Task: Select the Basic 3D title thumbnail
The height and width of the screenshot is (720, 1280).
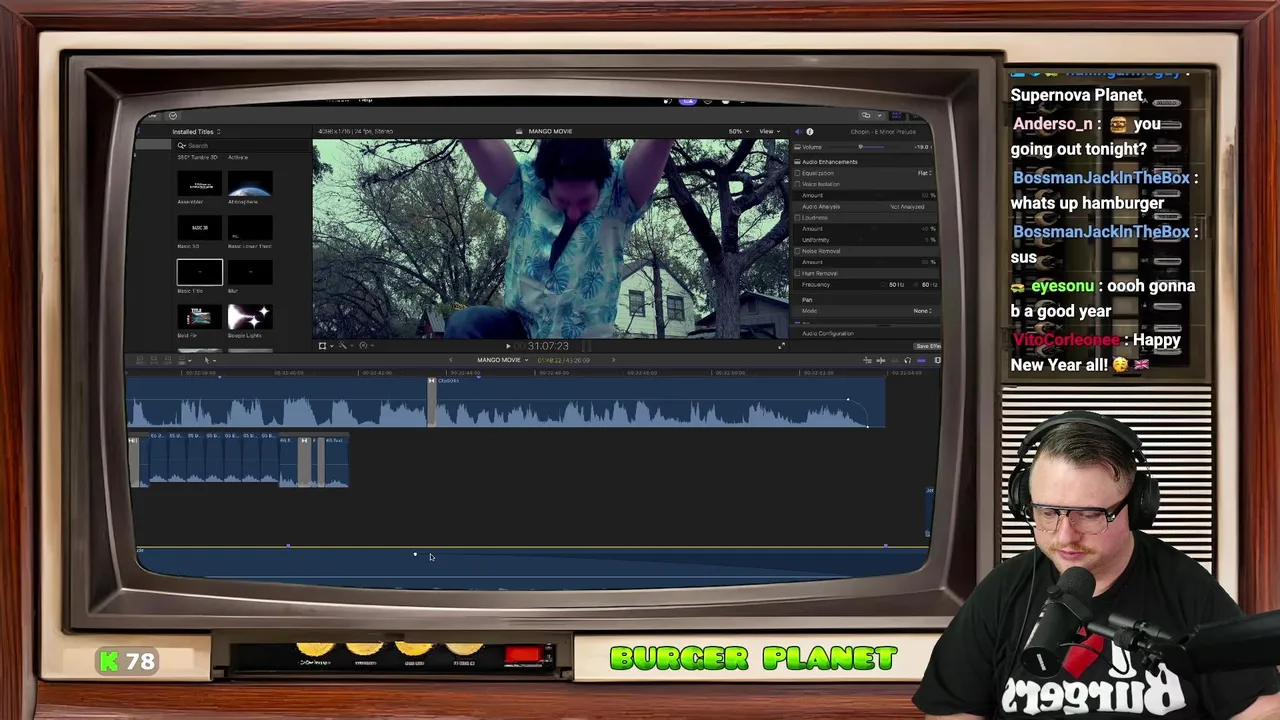Action: 199,228
